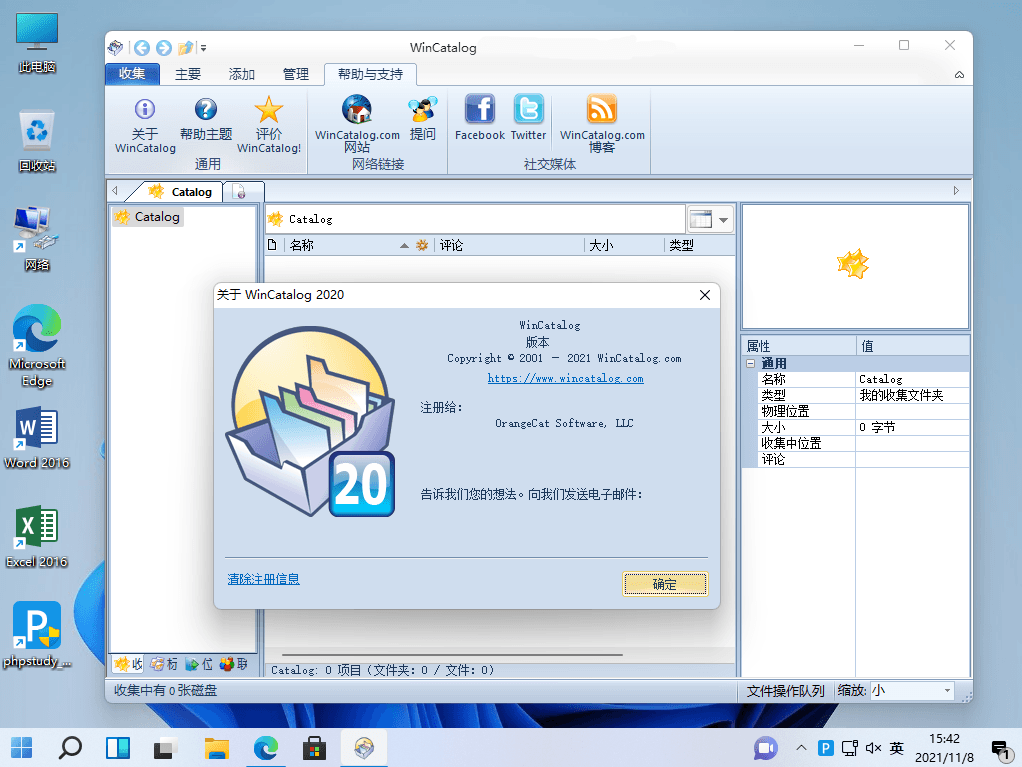The width and height of the screenshot is (1022, 767).
Task: Open the 添加 ribbon tab
Action: click(241, 74)
